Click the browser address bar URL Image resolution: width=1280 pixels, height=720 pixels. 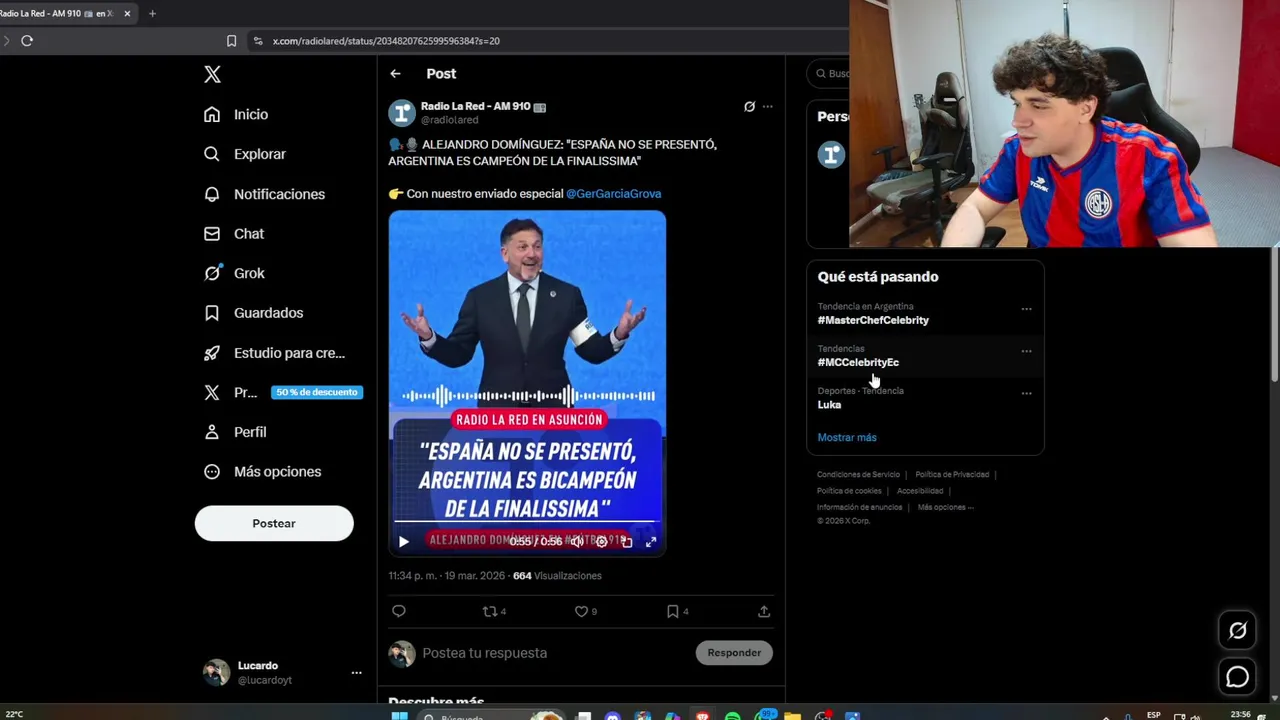[386, 41]
